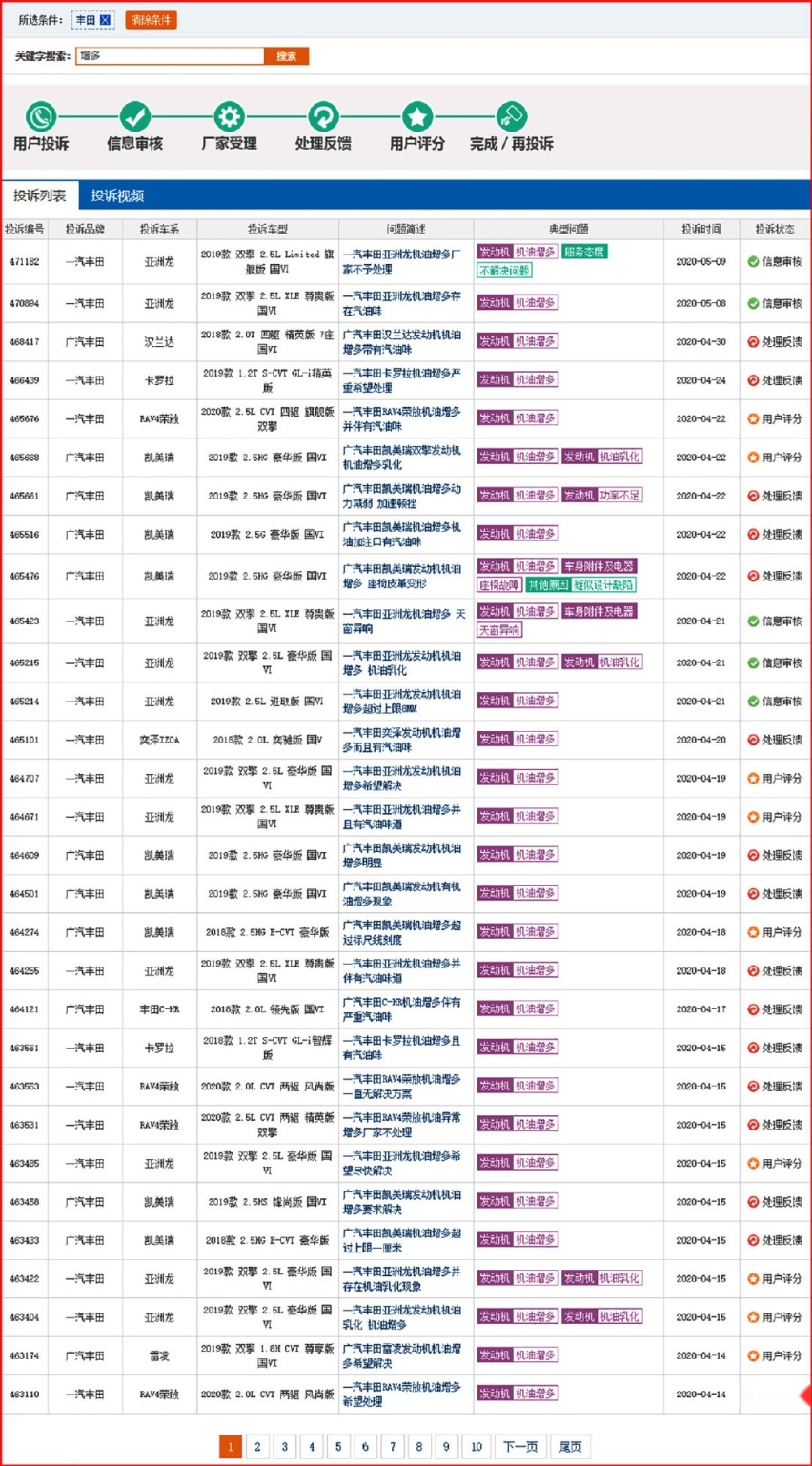Image resolution: width=812 pixels, height=1466 pixels.
Task: Select current page 1 in pagination
Action: 230,1446
